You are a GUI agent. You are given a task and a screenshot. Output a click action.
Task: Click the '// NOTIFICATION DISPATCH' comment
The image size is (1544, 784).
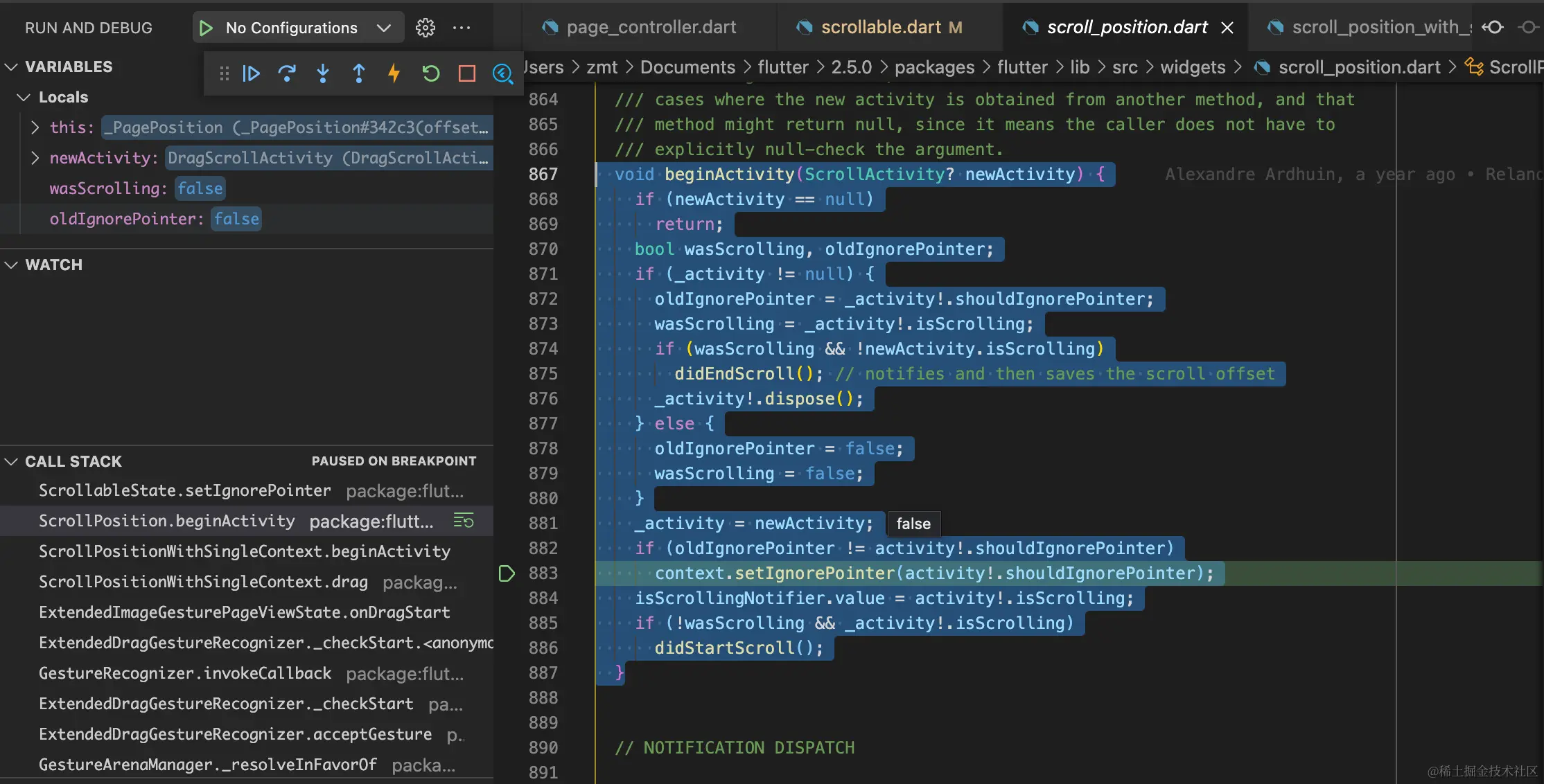[735, 748]
